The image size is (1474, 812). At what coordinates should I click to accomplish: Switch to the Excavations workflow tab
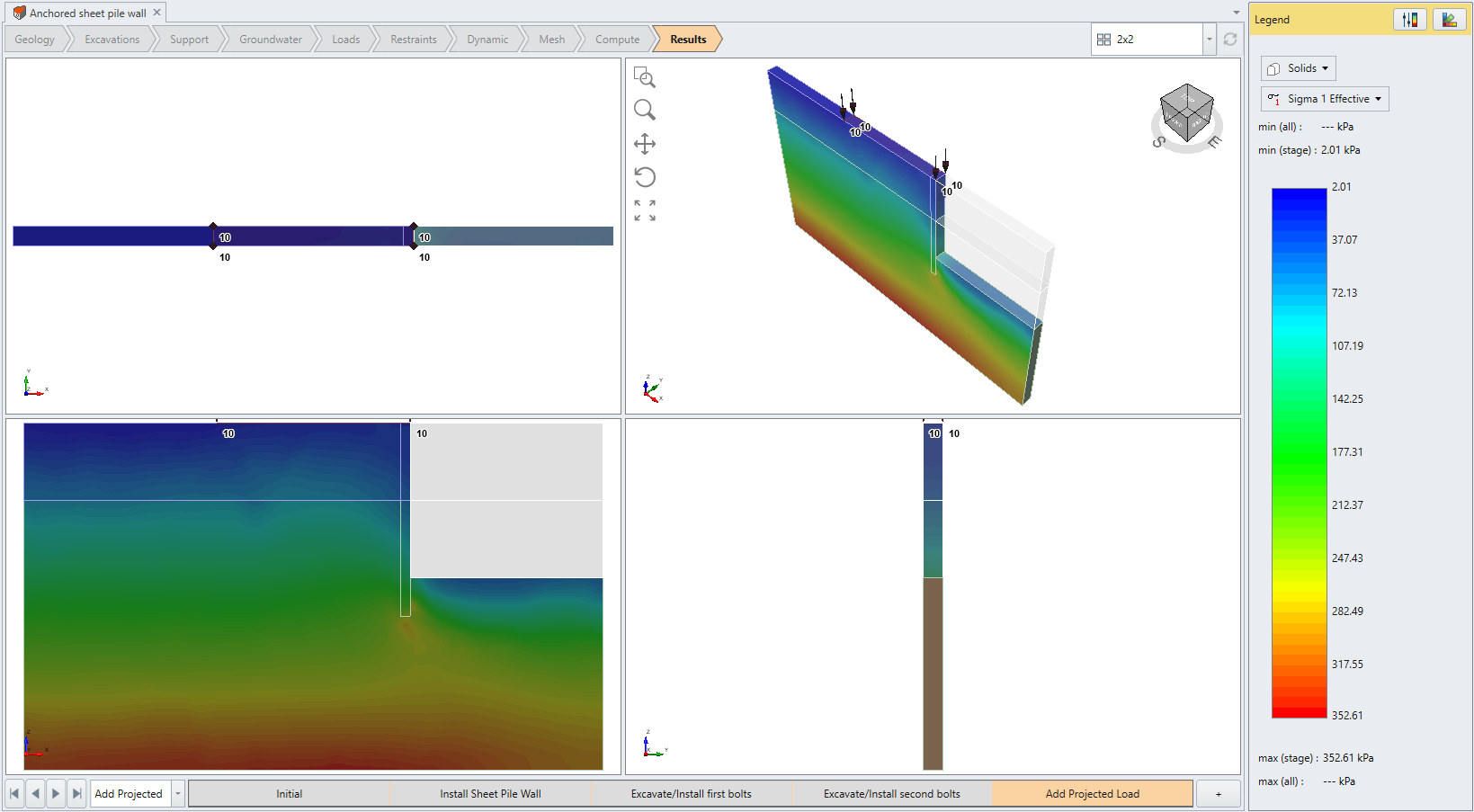pos(112,40)
